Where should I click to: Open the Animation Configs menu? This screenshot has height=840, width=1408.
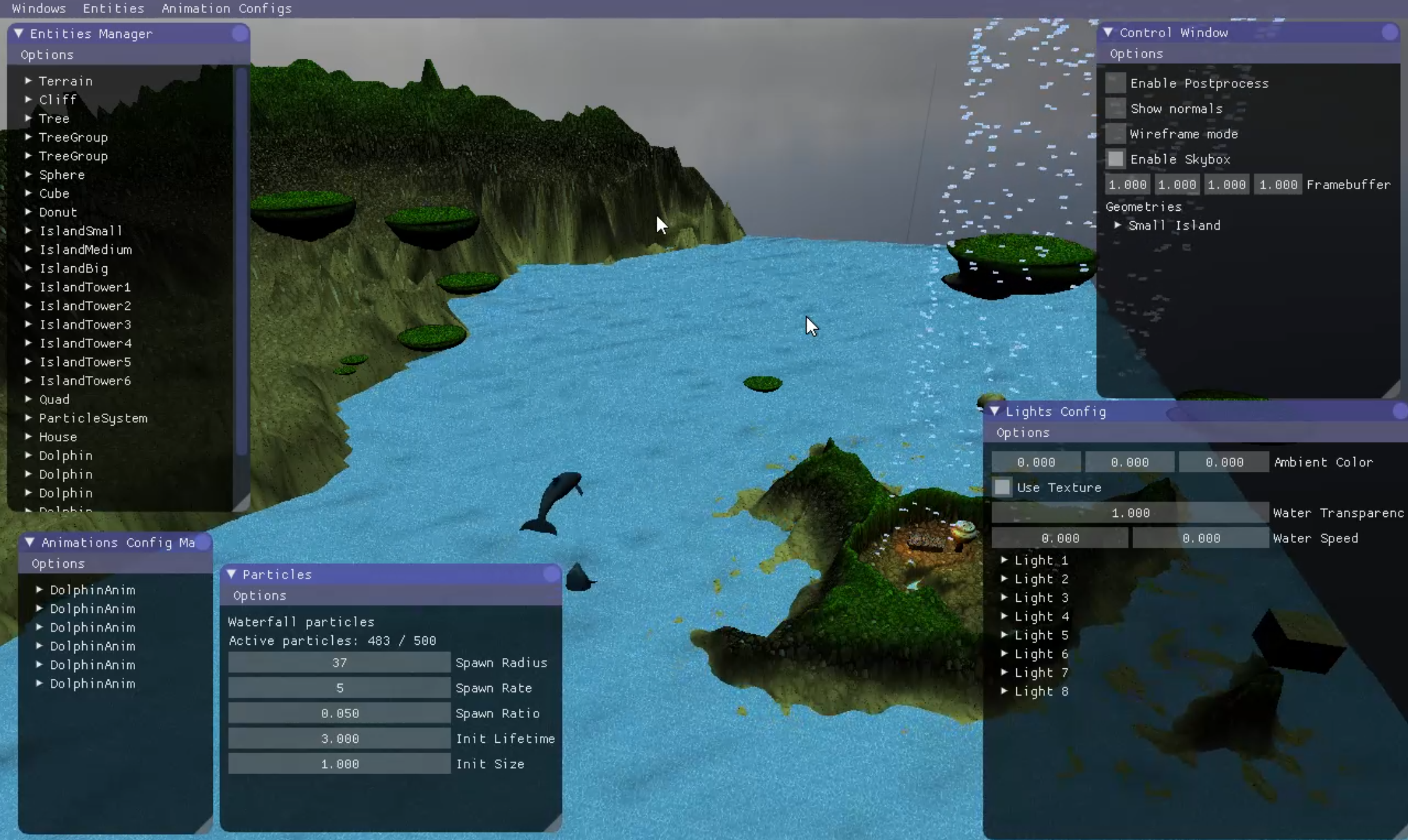[226, 8]
